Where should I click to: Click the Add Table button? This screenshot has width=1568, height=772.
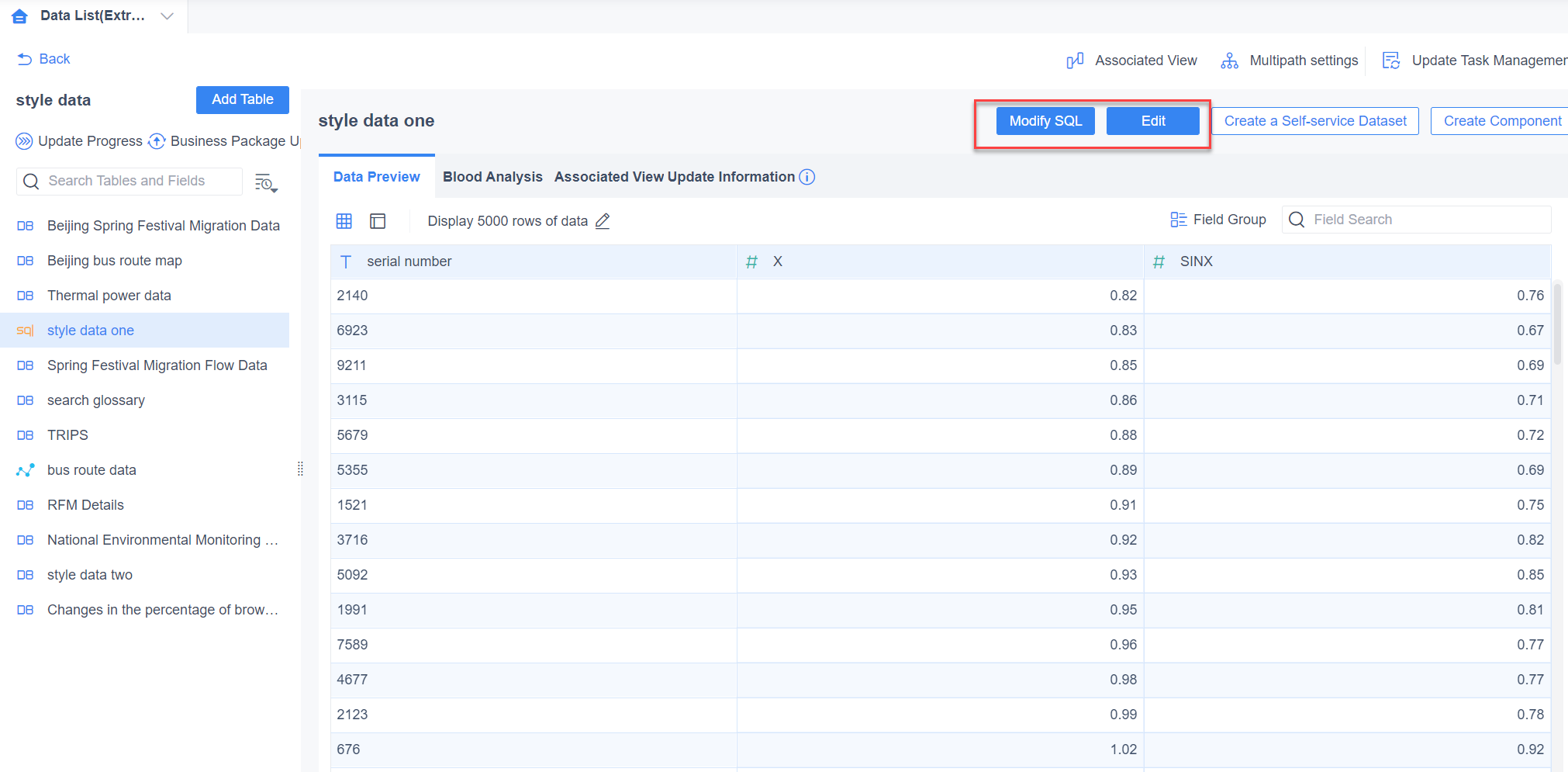[243, 99]
